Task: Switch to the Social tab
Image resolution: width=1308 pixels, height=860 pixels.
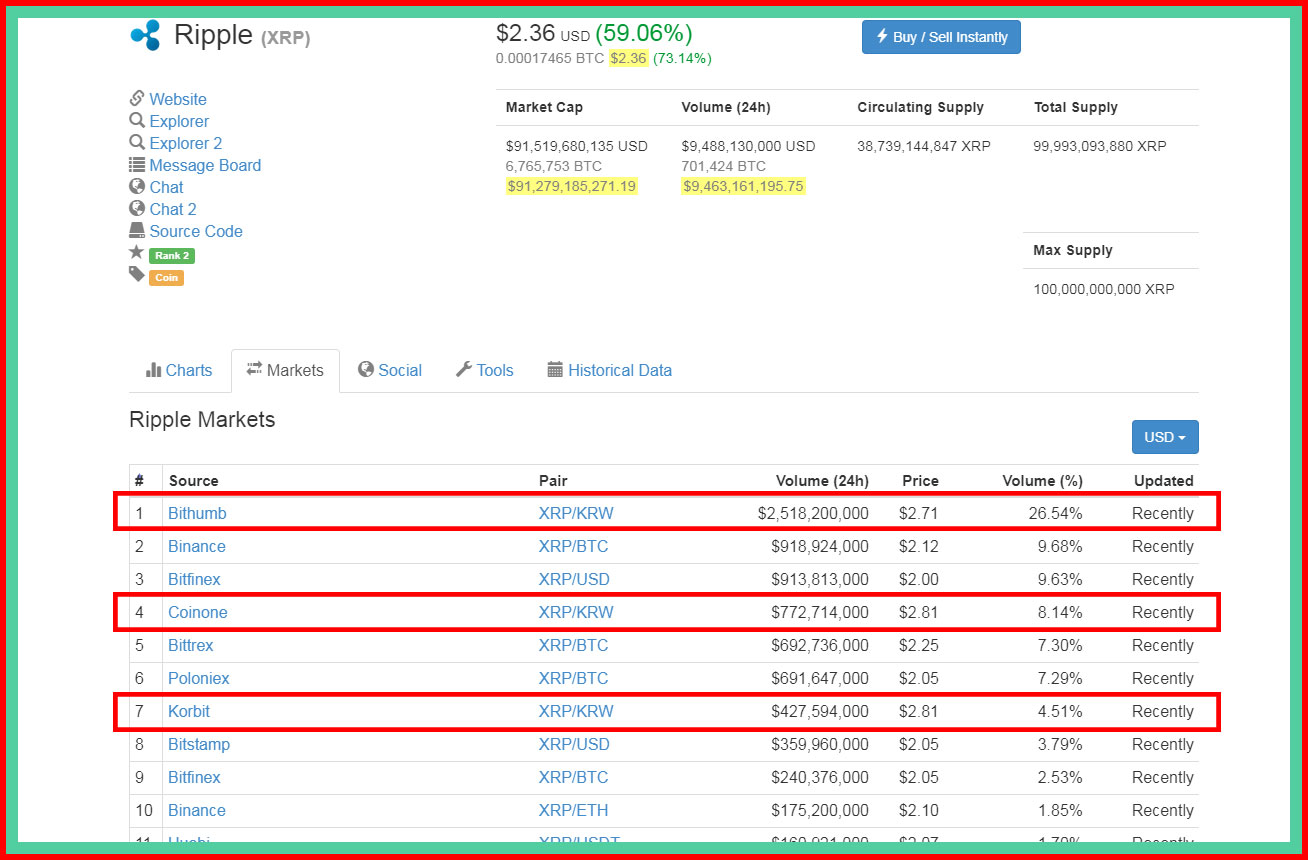Action: [390, 370]
